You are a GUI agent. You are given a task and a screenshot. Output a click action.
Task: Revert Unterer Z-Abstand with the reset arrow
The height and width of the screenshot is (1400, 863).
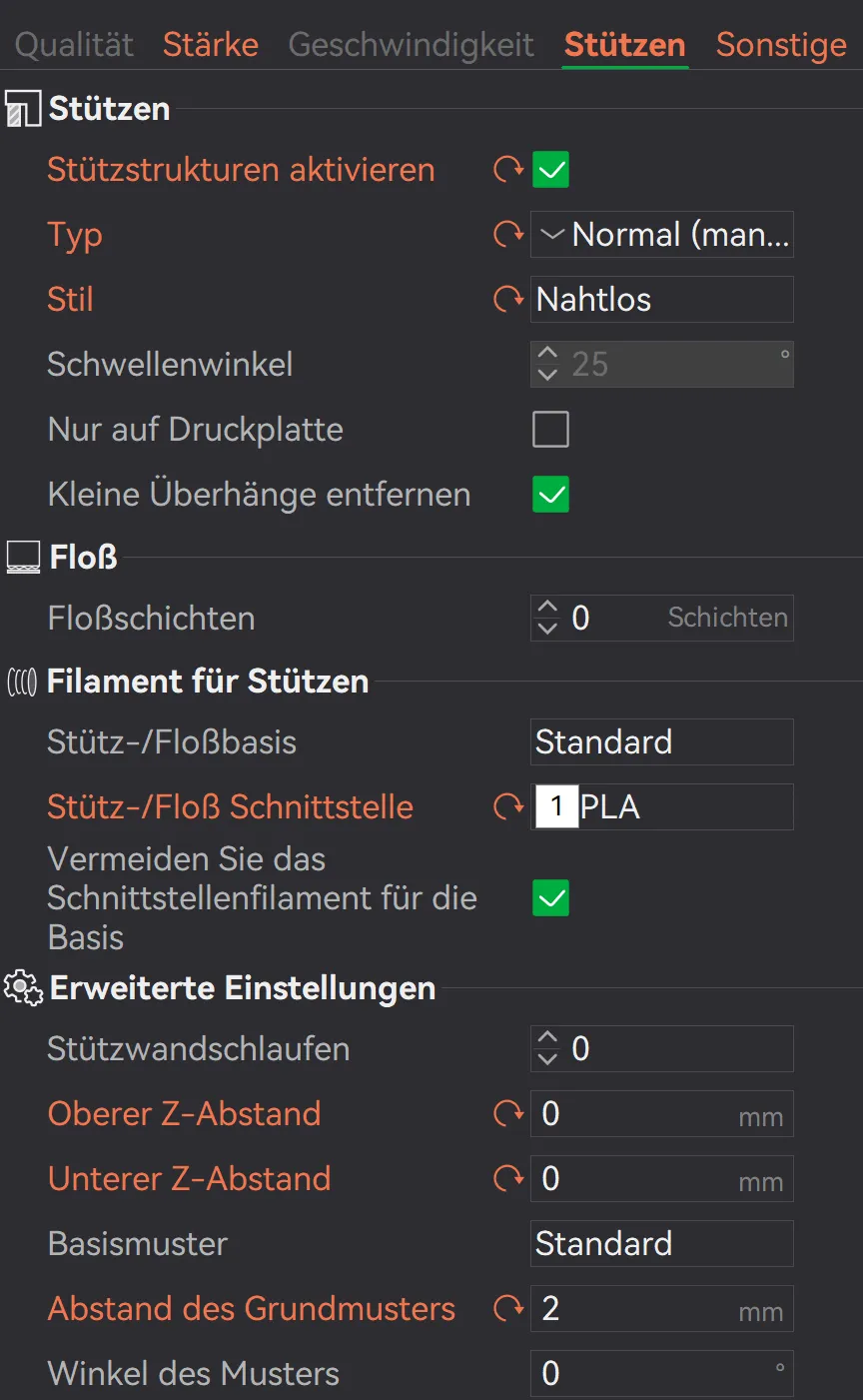[x=509, y=1178]
